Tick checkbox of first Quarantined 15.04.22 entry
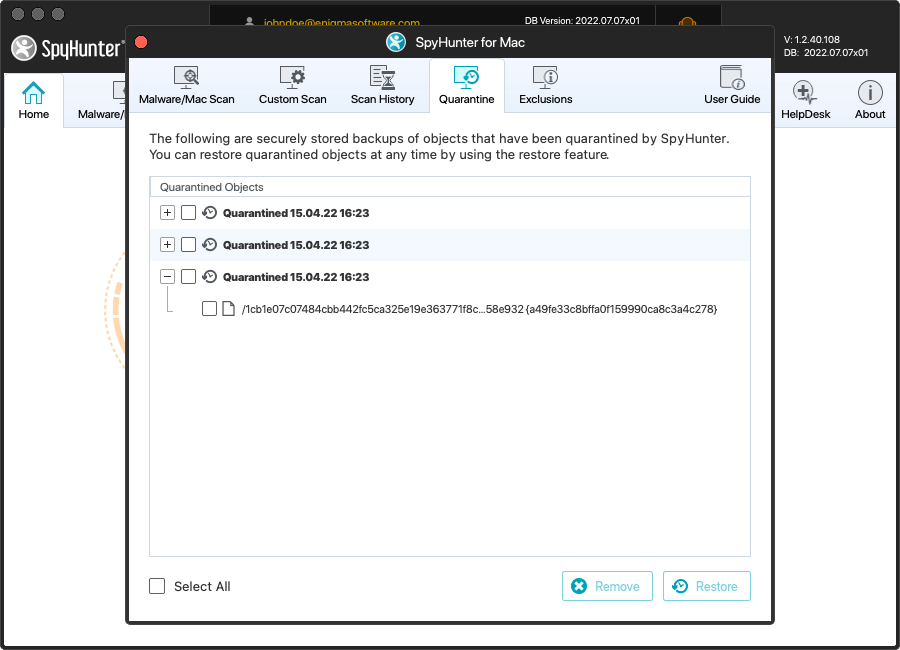Image resolution: width=900 pixels, height=650 pixels. click(x=188, y=213)
